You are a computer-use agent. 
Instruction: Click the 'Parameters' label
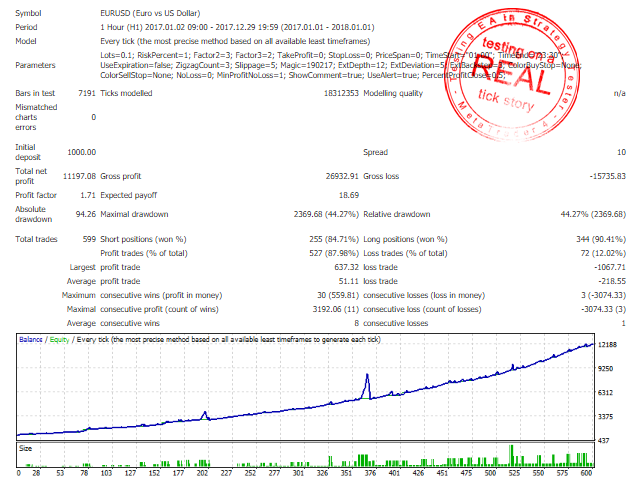pos(35,65)
